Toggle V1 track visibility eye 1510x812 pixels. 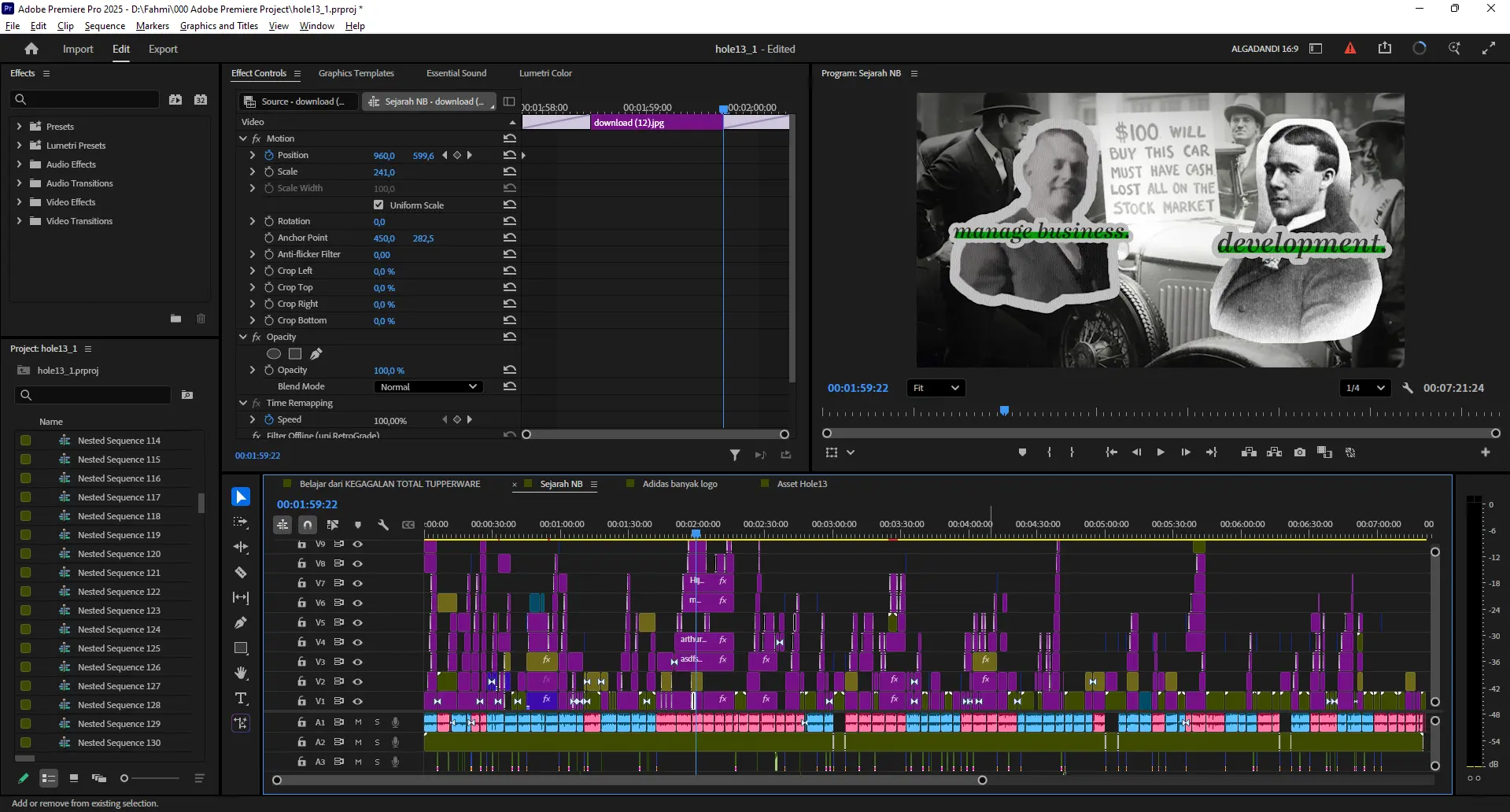358,701
